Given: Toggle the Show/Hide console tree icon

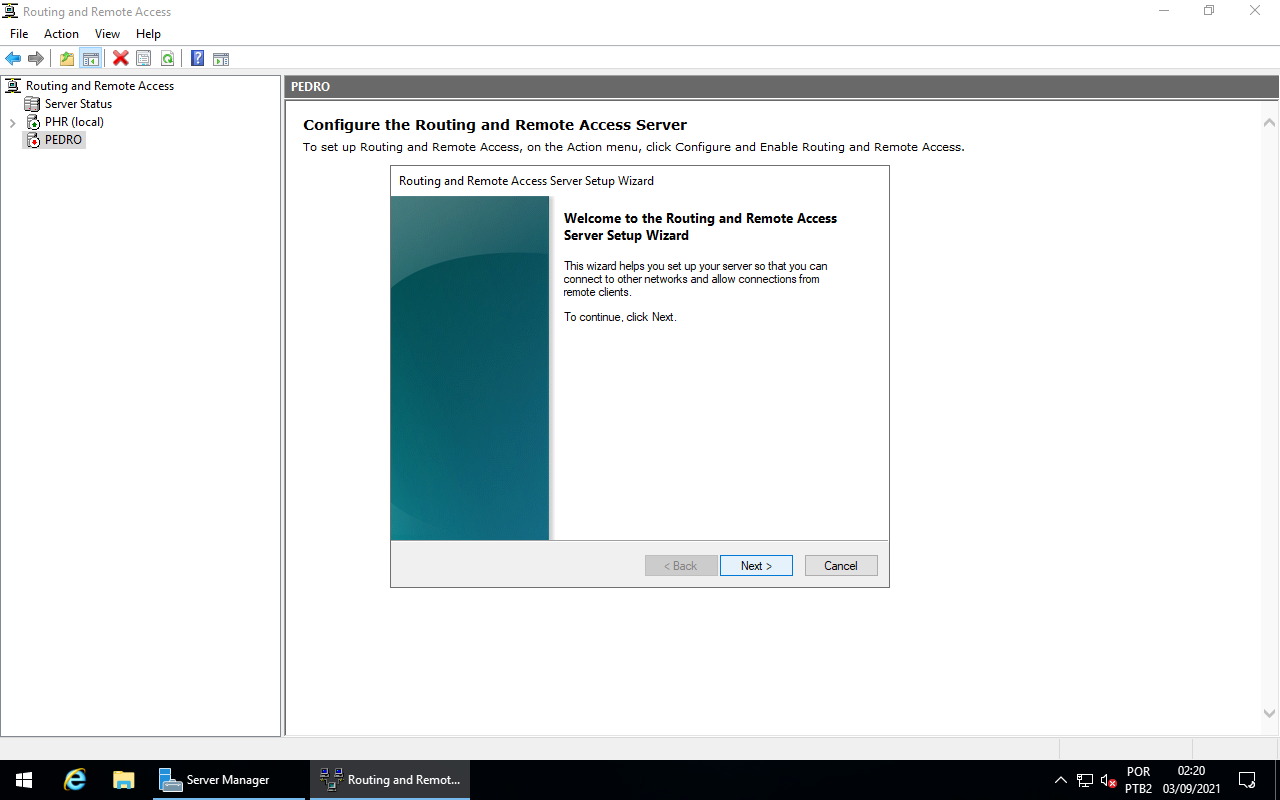Looking at the screenshot, I should click(x=91, y=58).
